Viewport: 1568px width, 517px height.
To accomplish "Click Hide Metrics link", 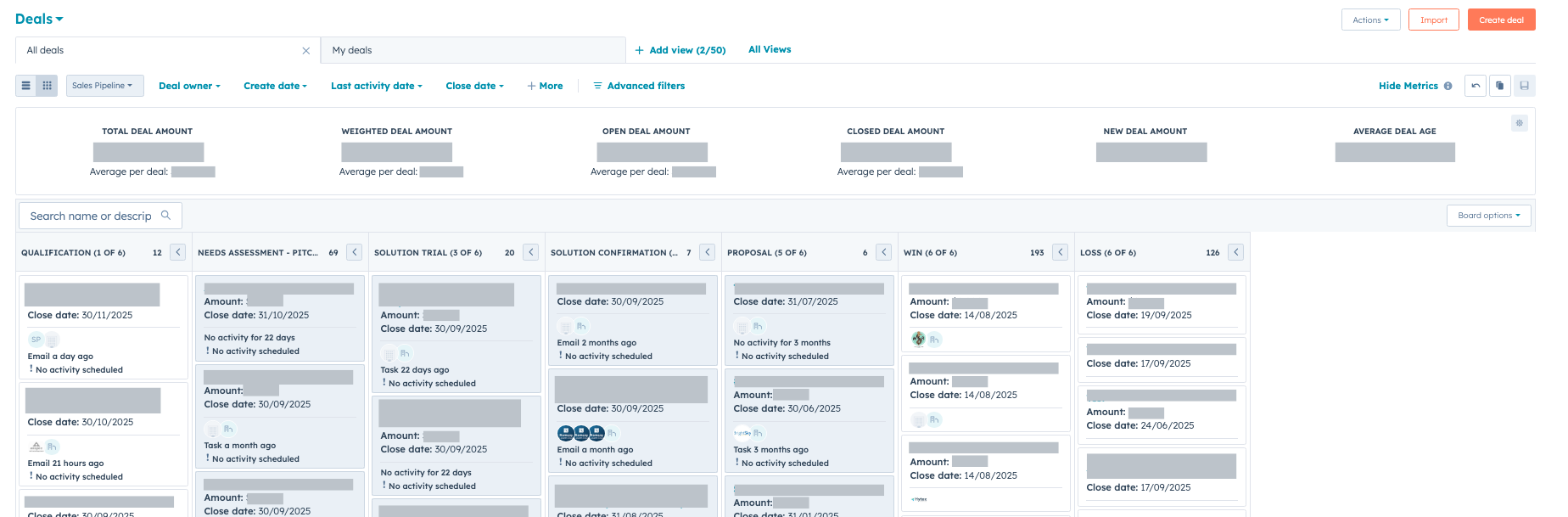I will pyautogui.click(x=1408, y=86).
